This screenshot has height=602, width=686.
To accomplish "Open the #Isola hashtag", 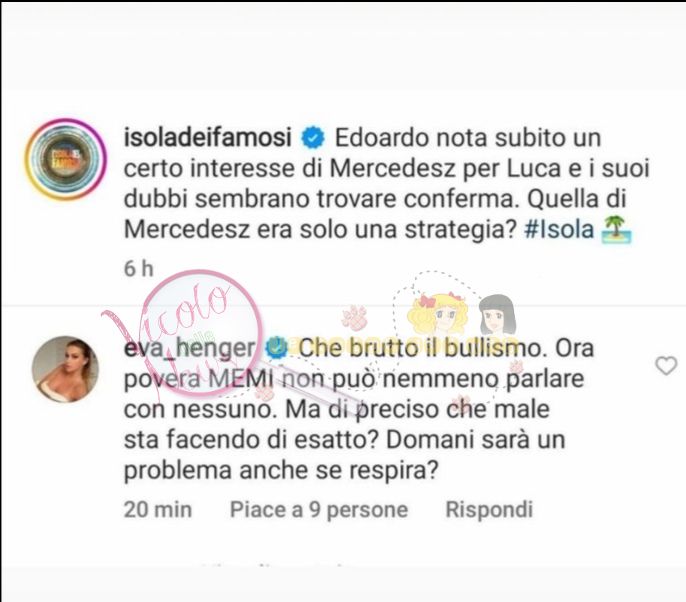I will pyautogui.click(x=559, y=230).
